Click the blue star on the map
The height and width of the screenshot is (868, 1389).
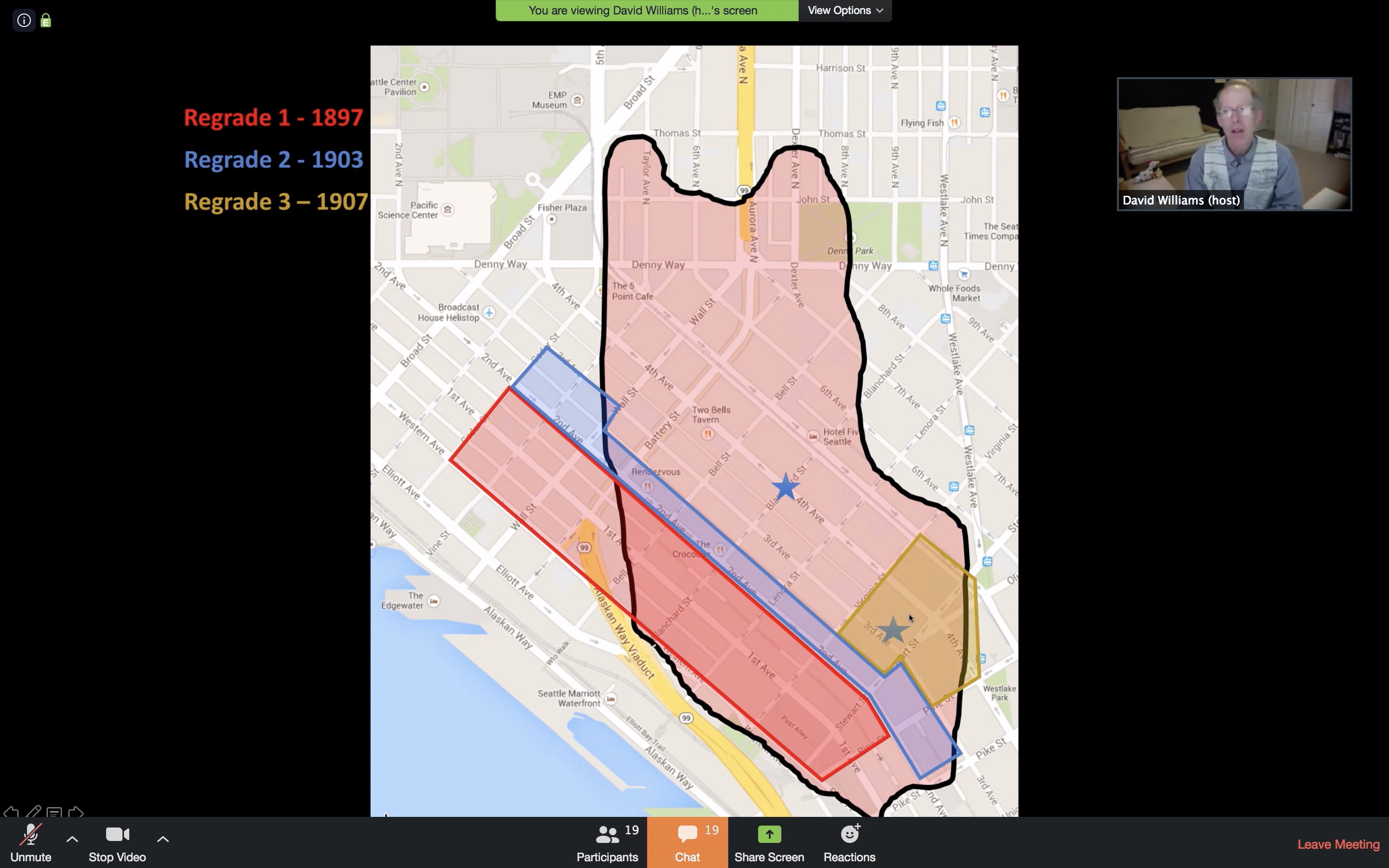786,487
